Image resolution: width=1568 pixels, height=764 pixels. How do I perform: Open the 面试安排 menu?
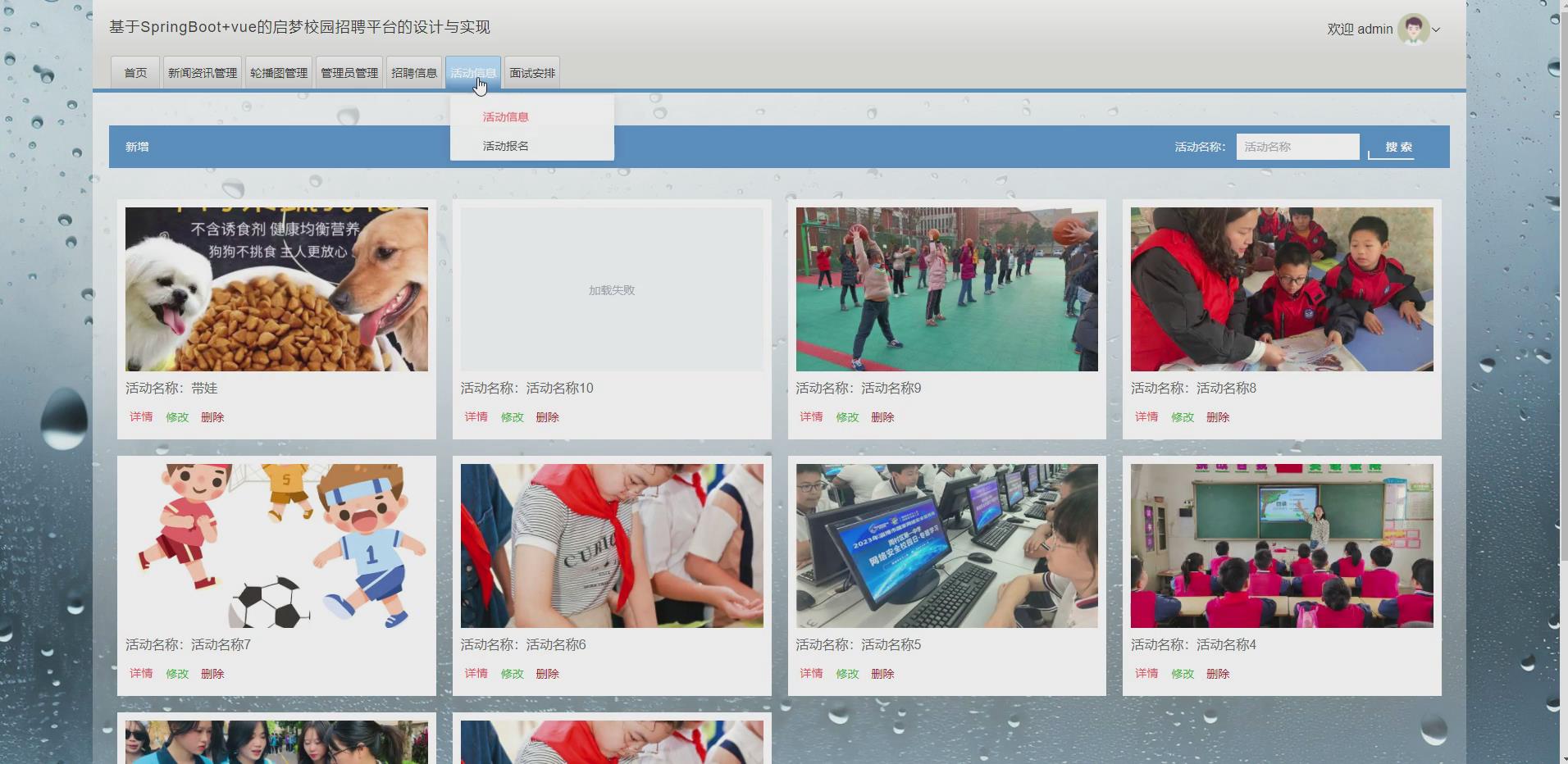coord(532,73)
